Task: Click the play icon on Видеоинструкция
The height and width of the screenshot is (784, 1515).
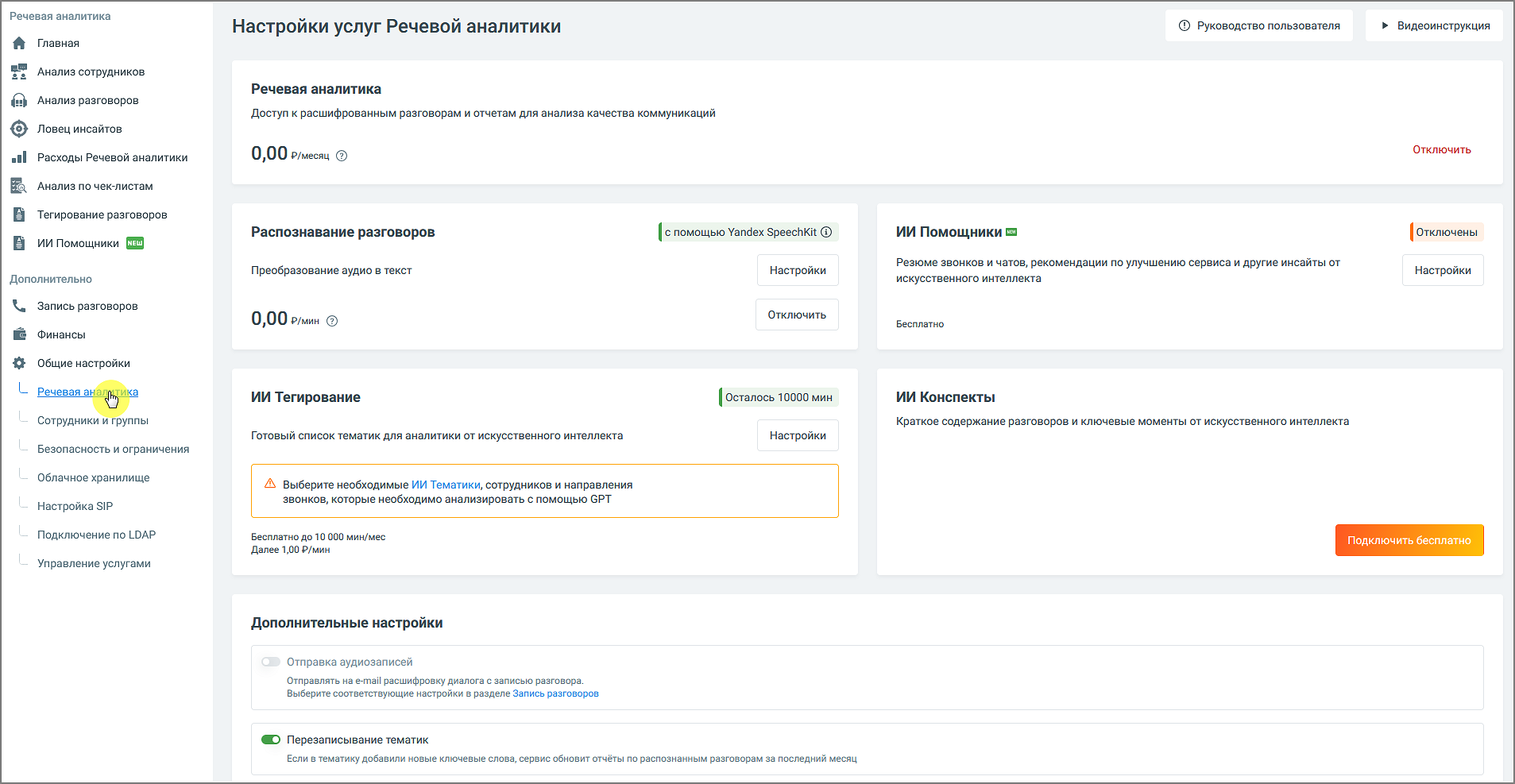Action: click(x=1385, y=25)
